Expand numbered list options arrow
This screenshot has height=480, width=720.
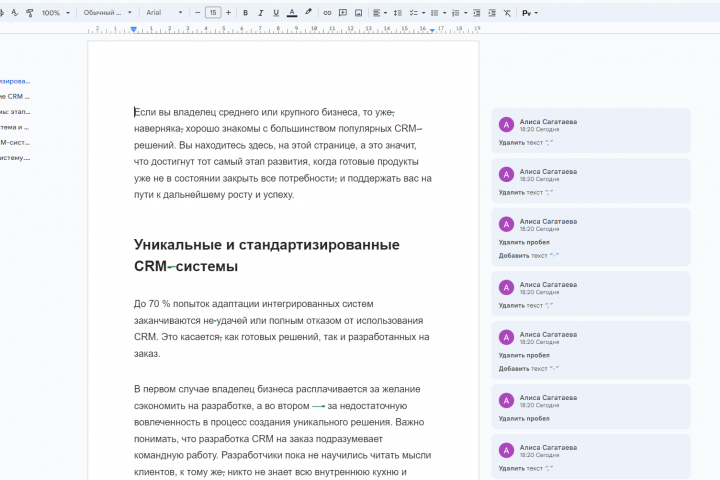point(466,13)
